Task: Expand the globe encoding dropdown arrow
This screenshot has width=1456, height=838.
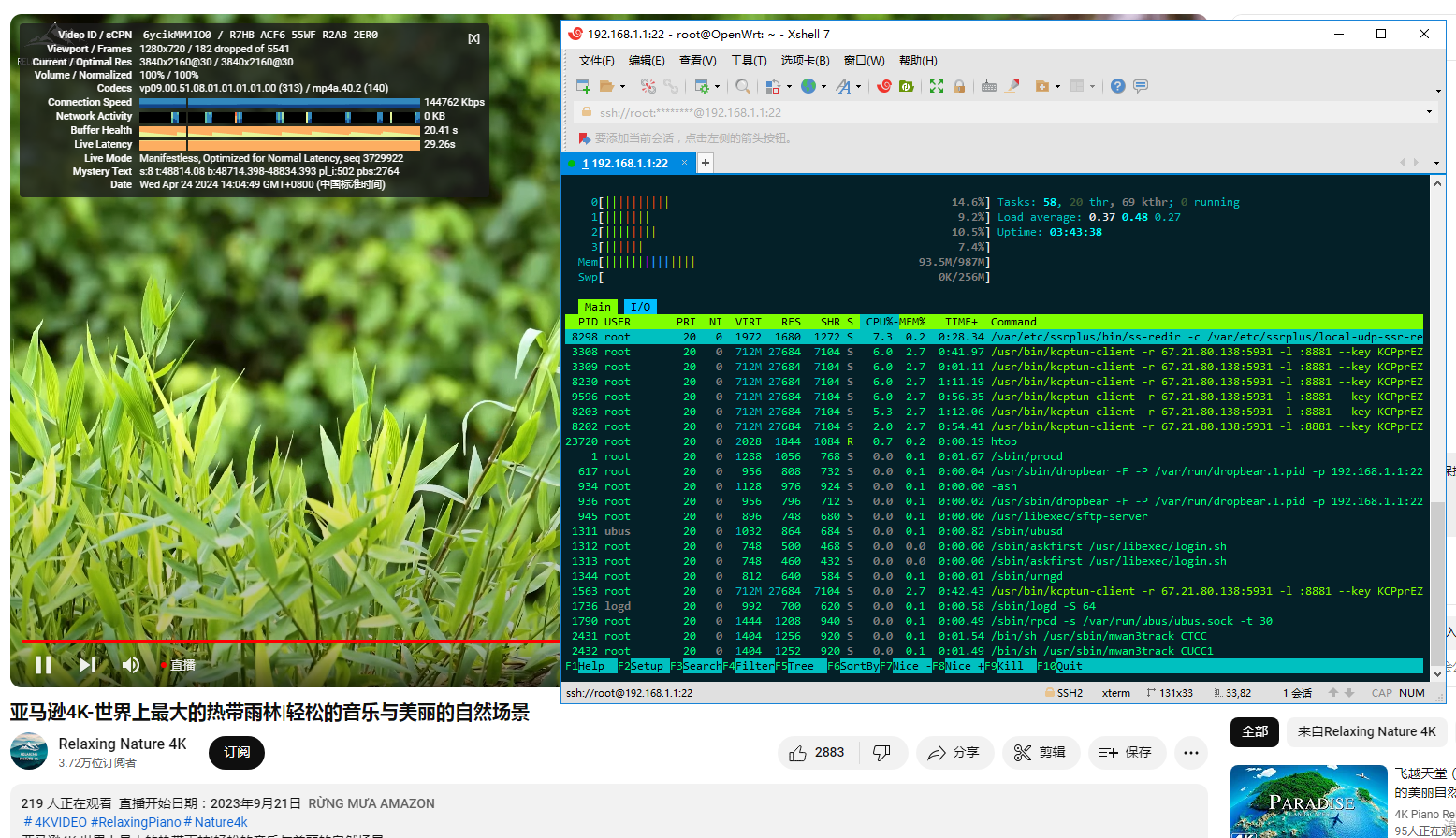Action: (823, 87)
